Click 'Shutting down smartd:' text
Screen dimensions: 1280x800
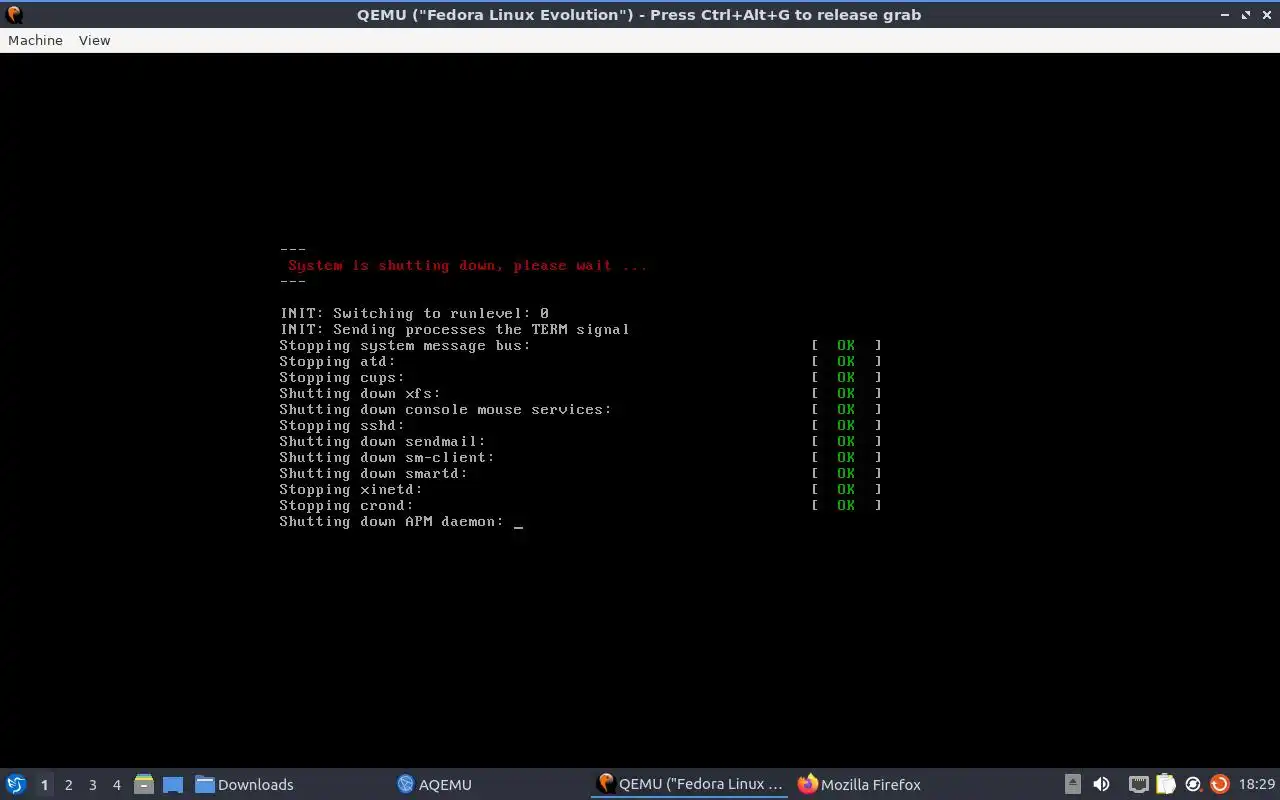pos(373,473)
